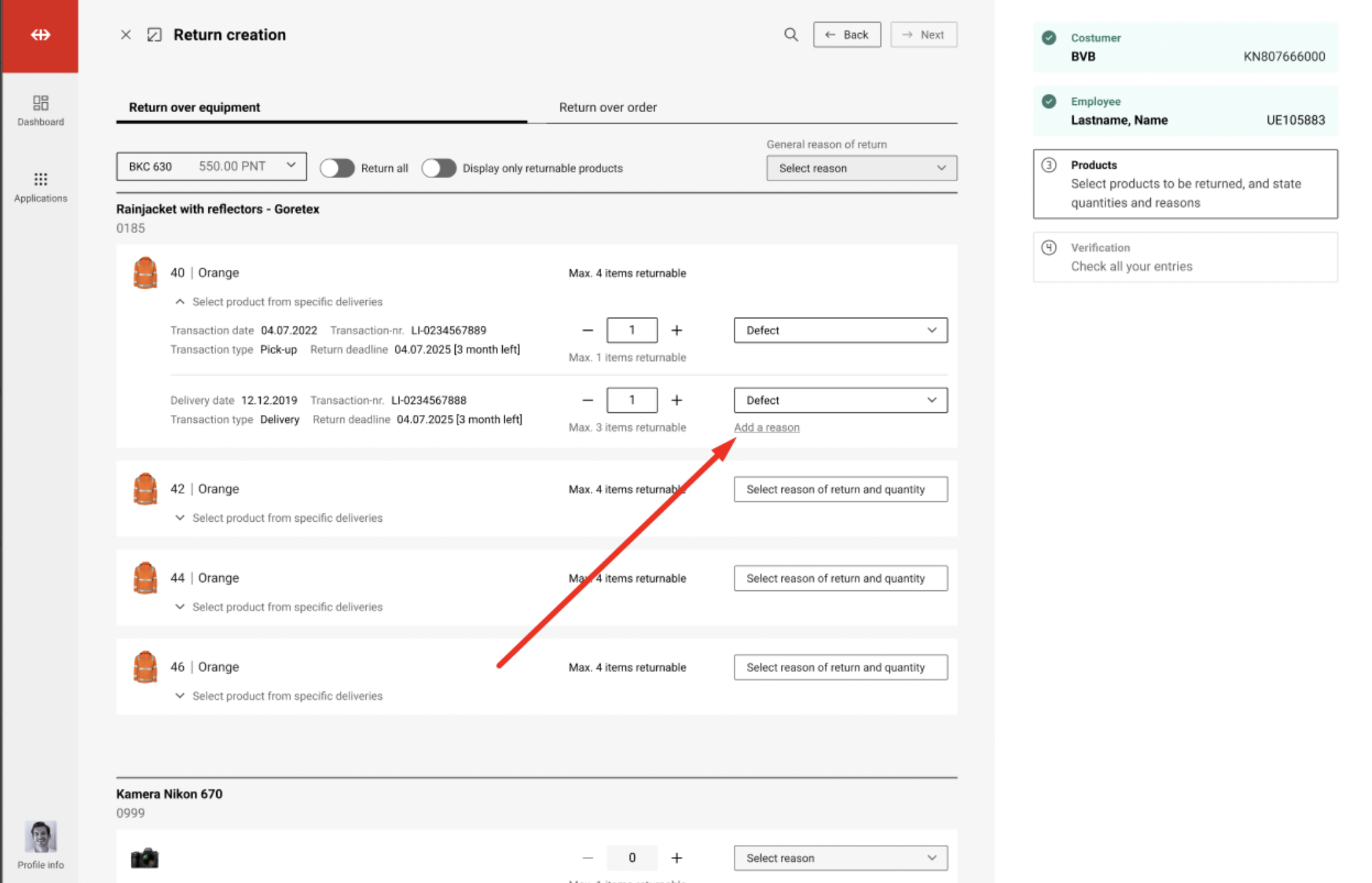Expand specific deliveries for size 42 Orange

point(180,518)
